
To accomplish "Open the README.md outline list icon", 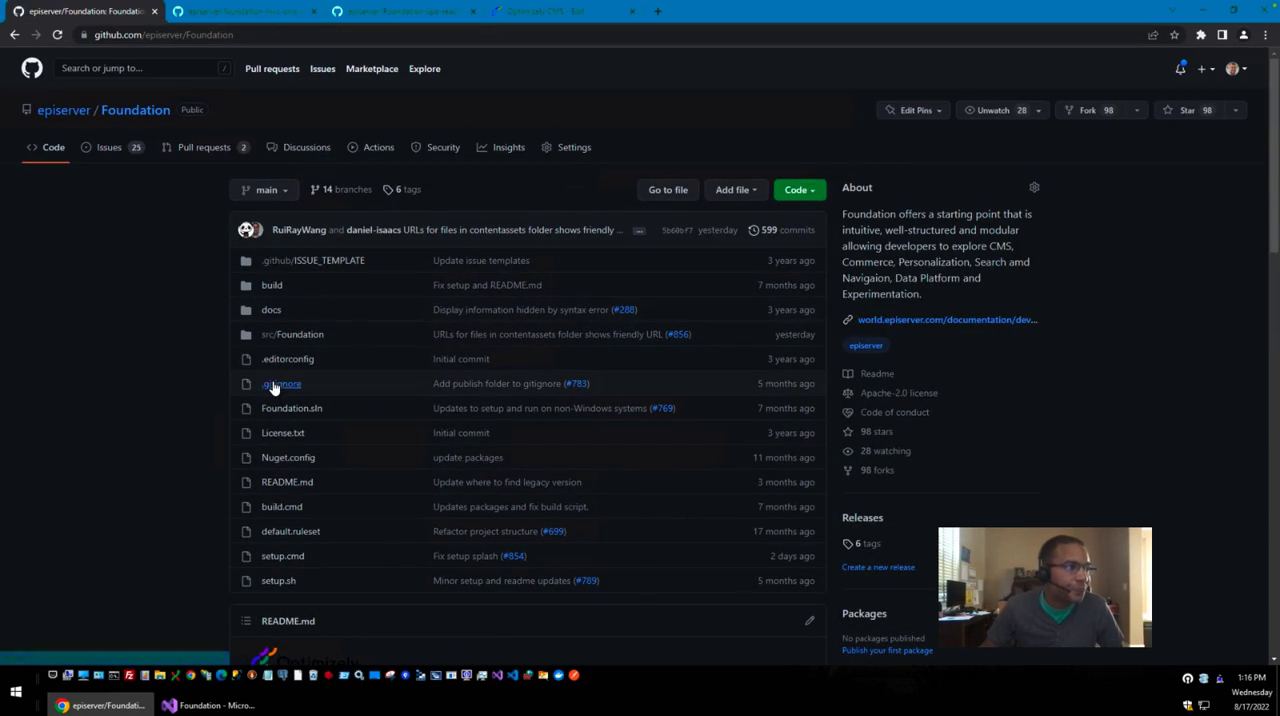I will point(246,621).
